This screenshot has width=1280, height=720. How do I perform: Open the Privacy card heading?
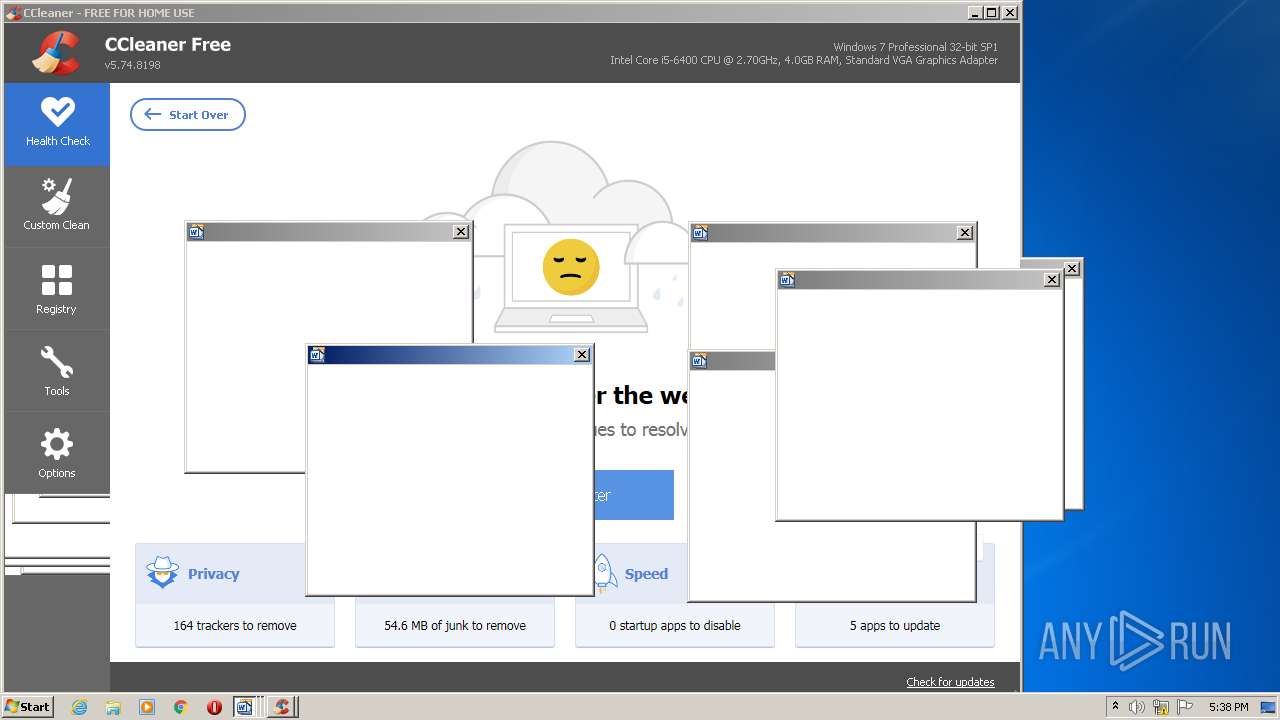[213, 574]
